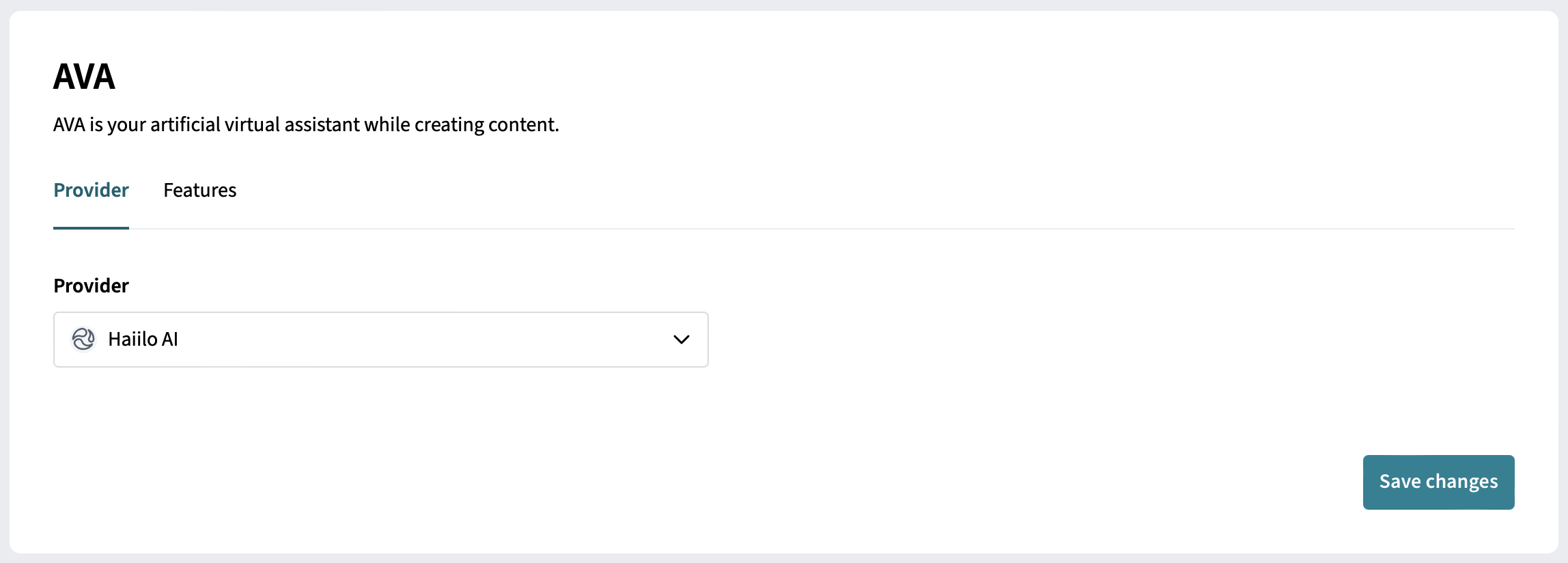The height and width of the screenshot is (563, 1568).
Task: Expand the Haiilo AI provider selection
Action: tap(380, 340)
